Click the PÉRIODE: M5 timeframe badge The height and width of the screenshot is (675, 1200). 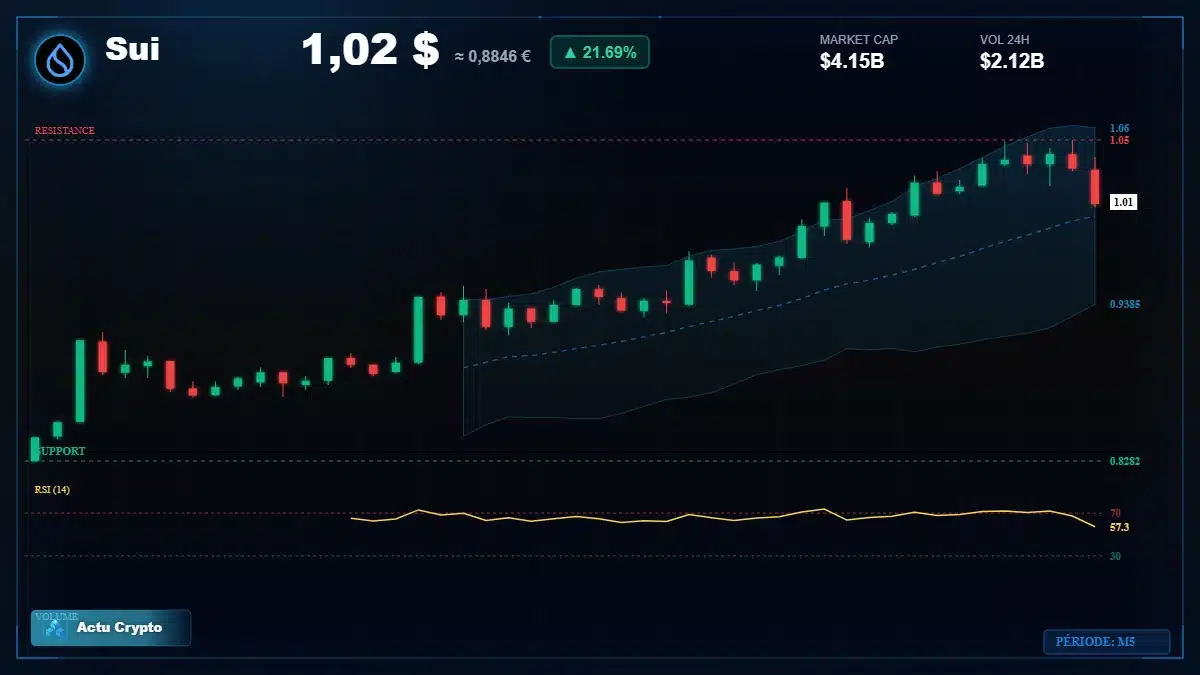tap(1106, 642)
